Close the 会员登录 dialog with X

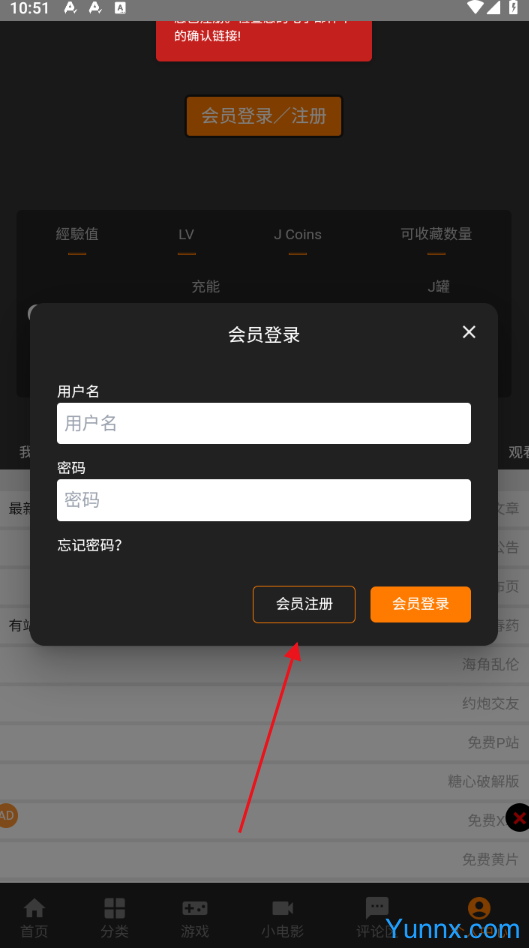click(469, 332)
